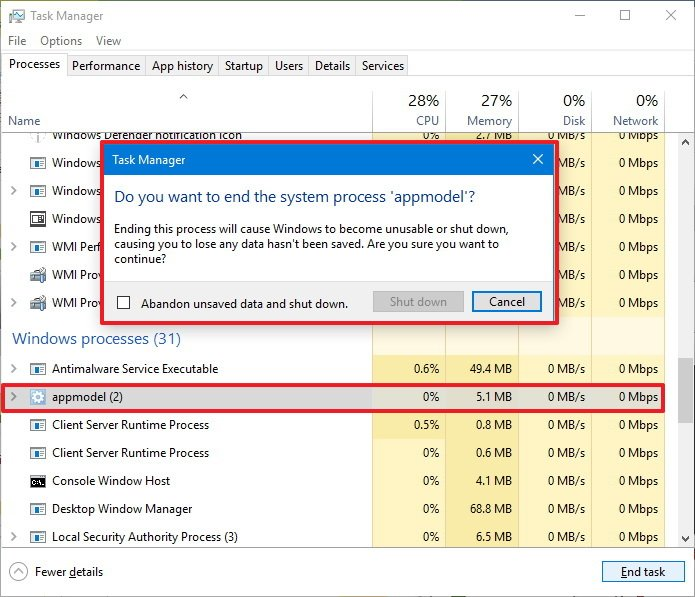Screen dimensions: 695x597
Task: Click the Fewer details arrow icon
Action: pos(18,572)
